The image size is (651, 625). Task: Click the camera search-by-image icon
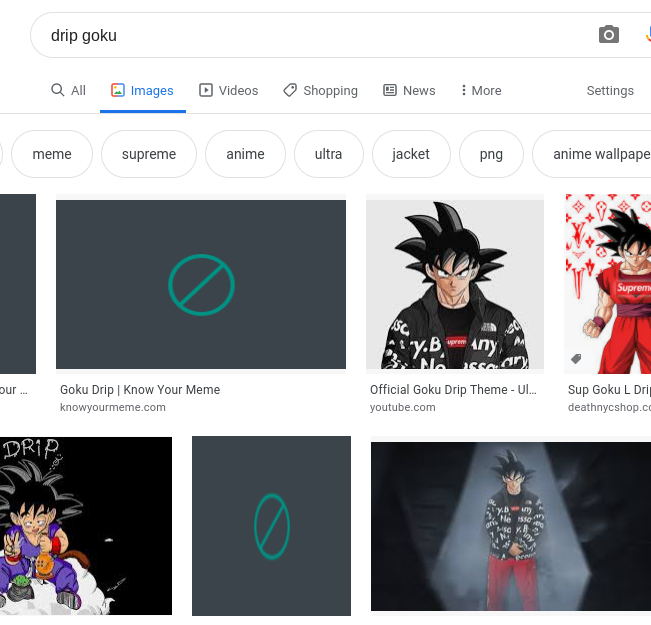tap(608, 35)
